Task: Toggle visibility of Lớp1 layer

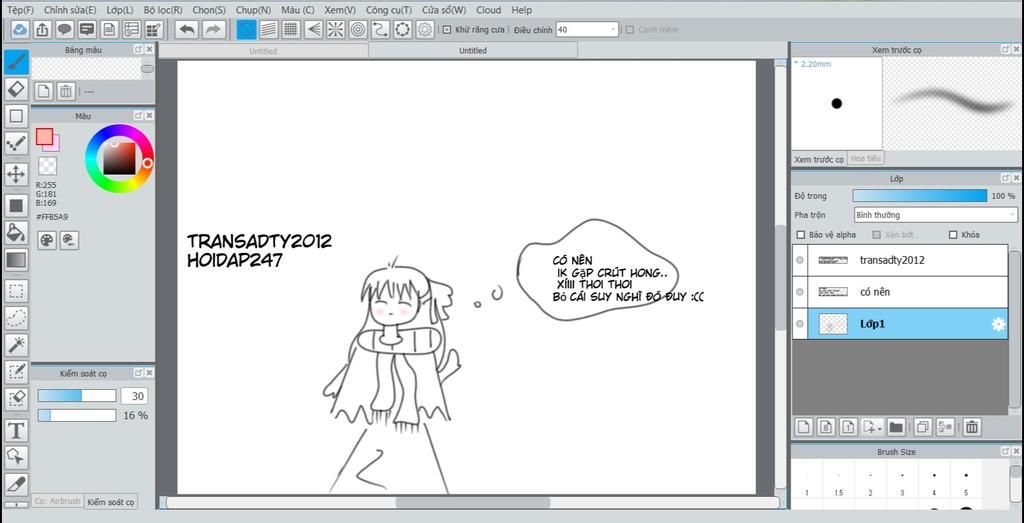Action: tap(800, 324)
